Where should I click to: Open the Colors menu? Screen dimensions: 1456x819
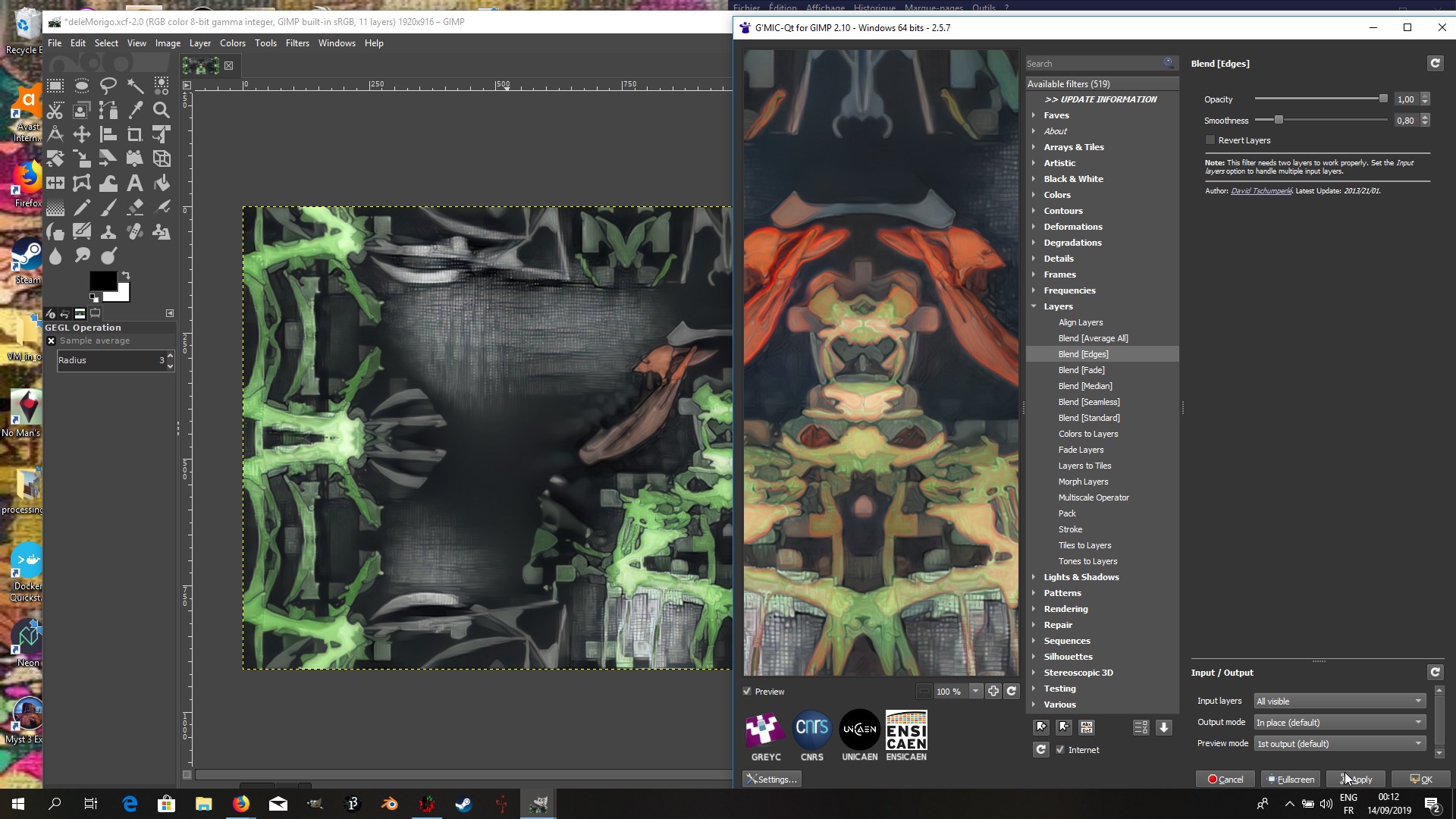[232, 43]
